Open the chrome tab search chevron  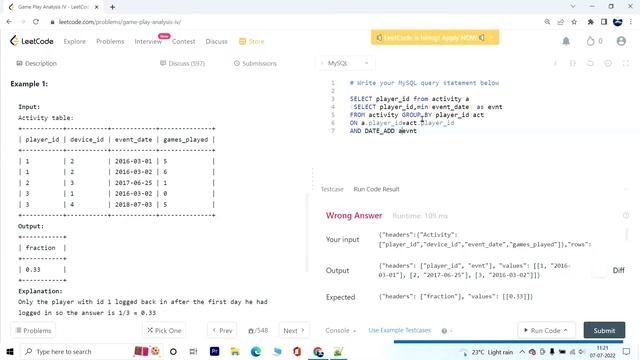(573, 7)
